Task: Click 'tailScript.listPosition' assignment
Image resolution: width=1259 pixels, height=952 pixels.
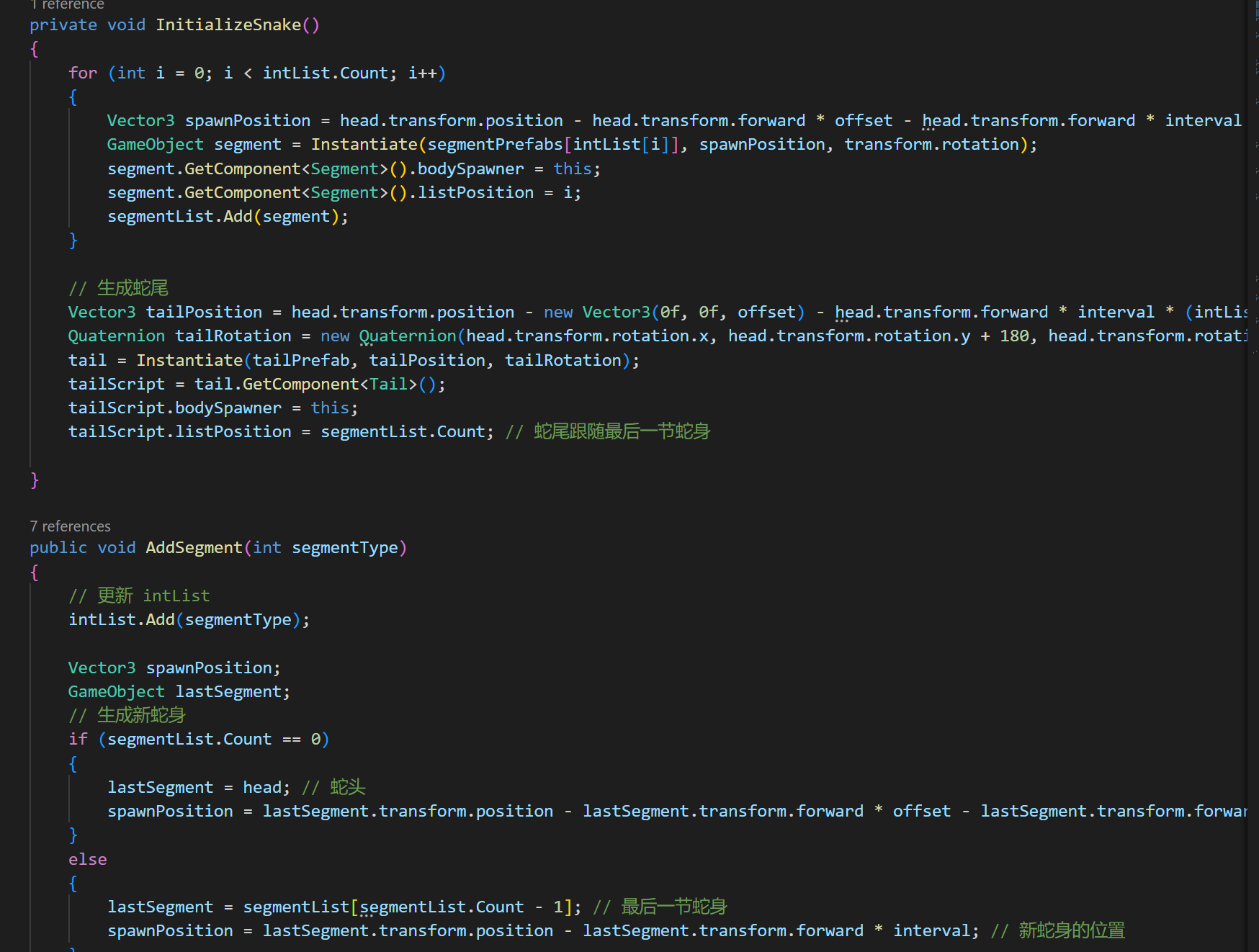Action: (180, 431)
